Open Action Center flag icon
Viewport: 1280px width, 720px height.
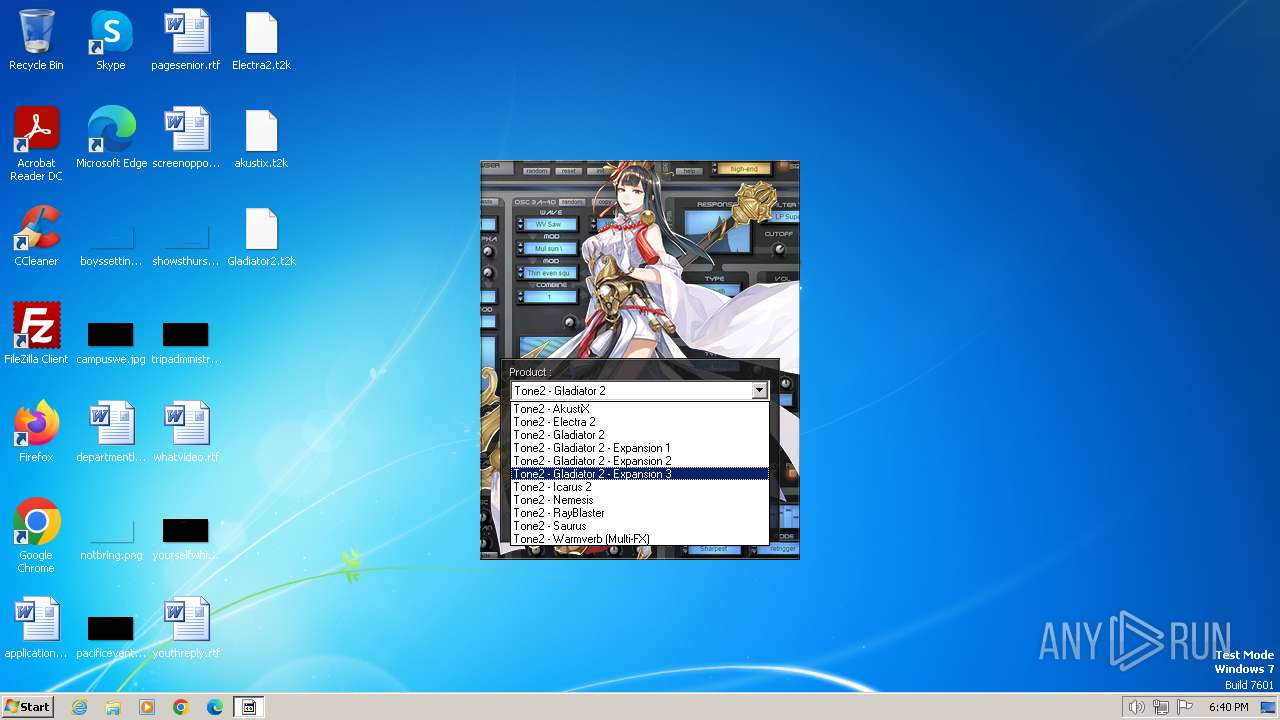[x=1185, y=707]
